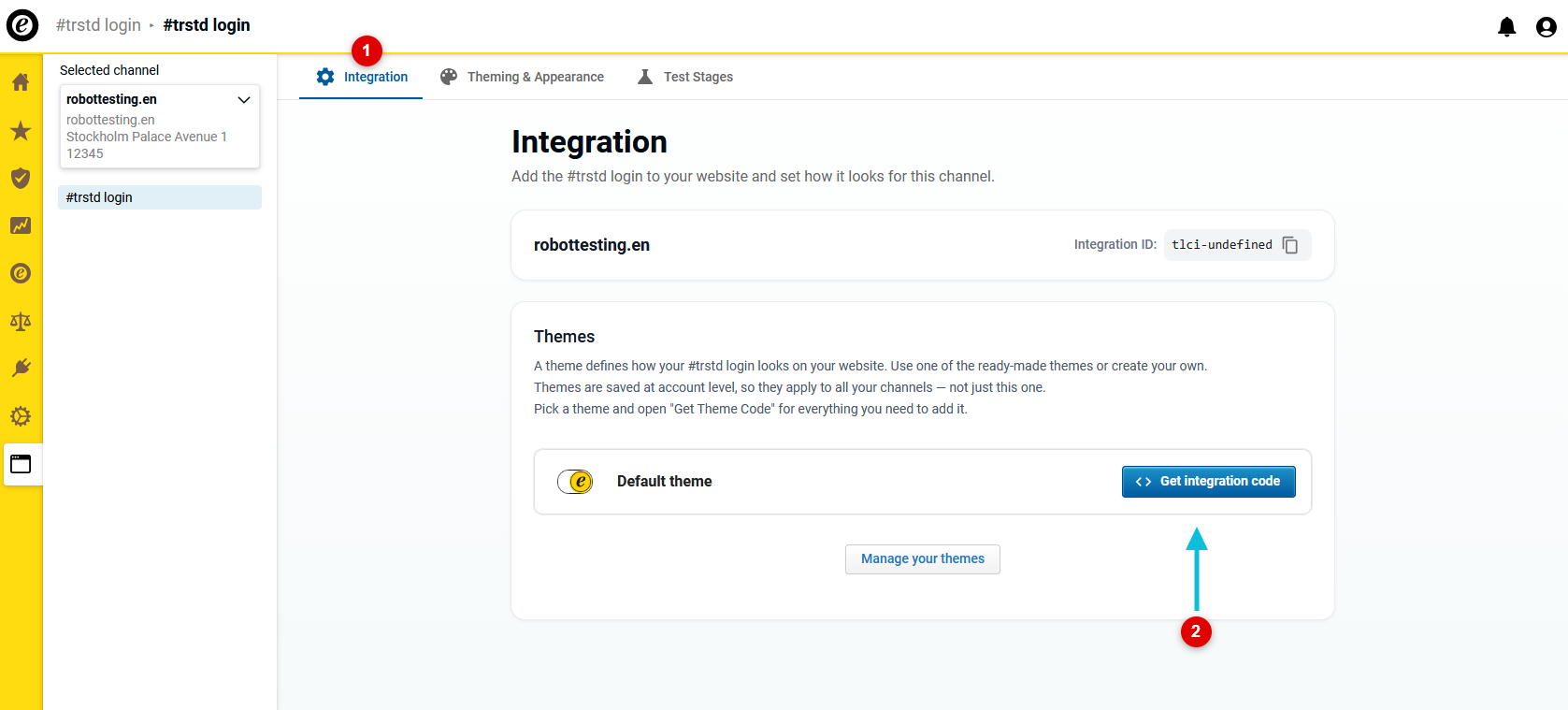Image resolution: width=1568 pixels, height=710 pixels.
Task: Click the Themes section heading
Action: (x=564, y=337)
